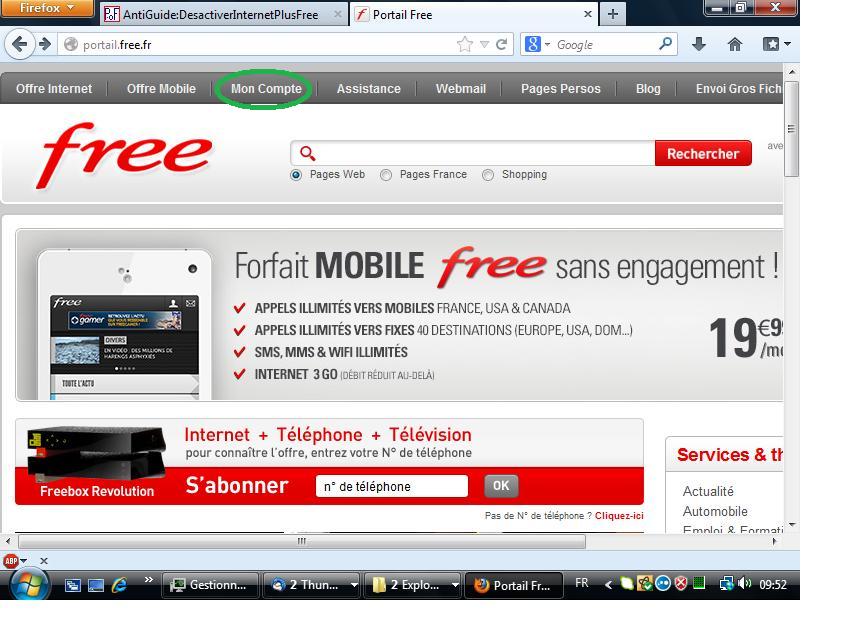Open the Firefox menu button dropdown
Image resolution: width=856 pixels, height=639 pixels.
[x=46, y=8]
